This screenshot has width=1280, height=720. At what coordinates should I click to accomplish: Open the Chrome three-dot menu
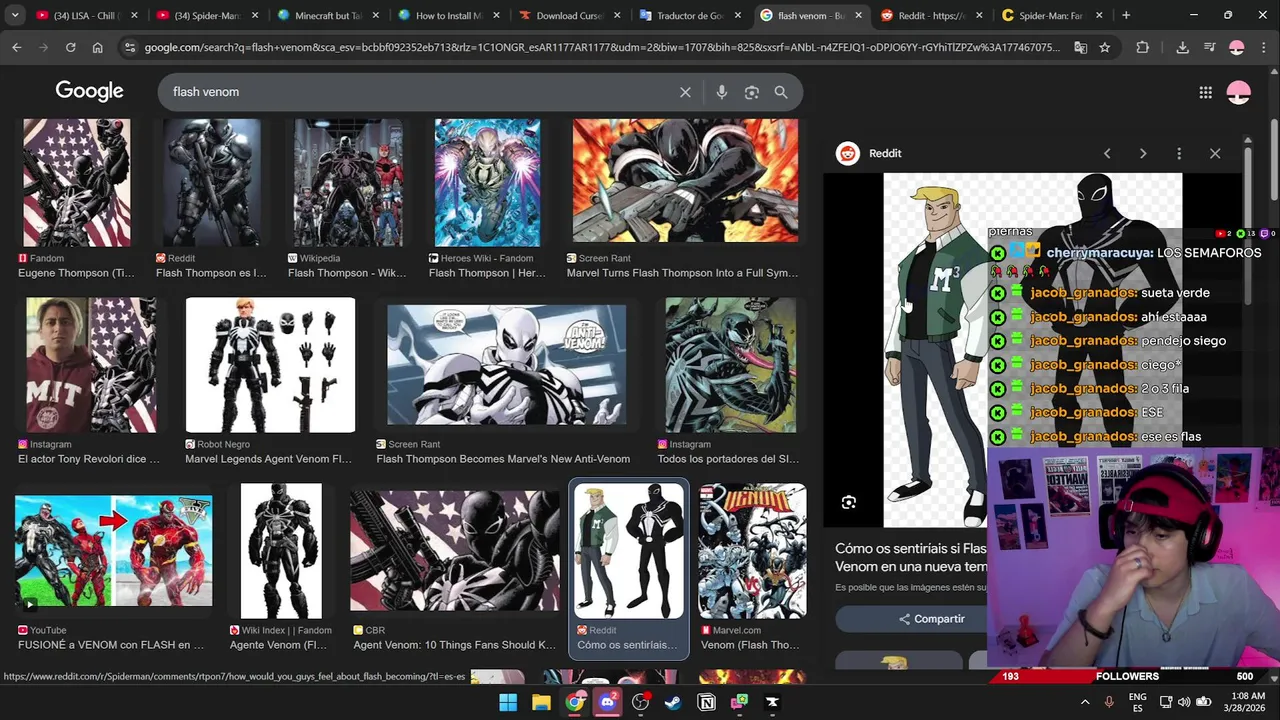[x=1263, y=47]
